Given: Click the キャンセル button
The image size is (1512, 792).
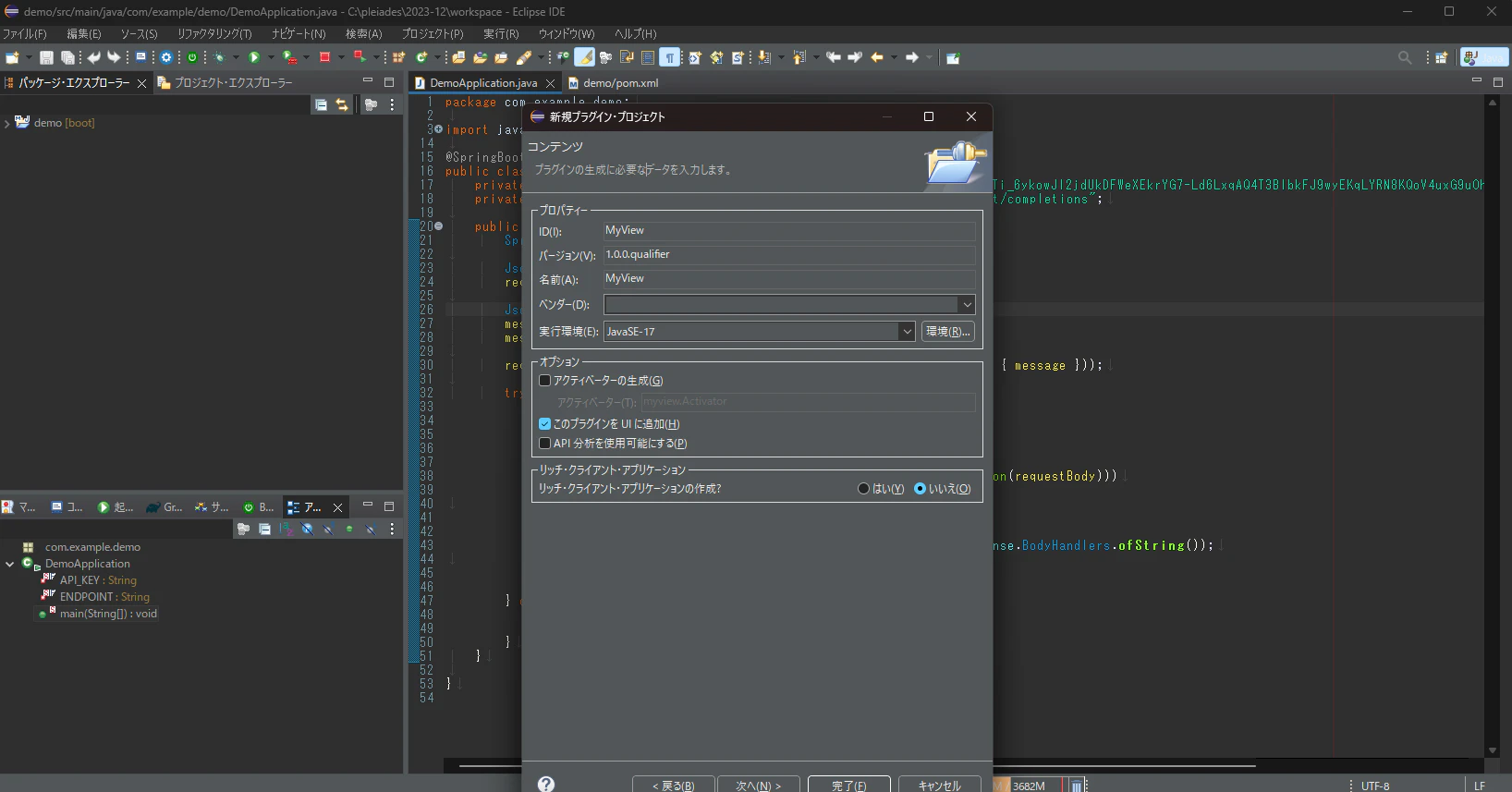Looking at the screenshot, I should 939,786.
